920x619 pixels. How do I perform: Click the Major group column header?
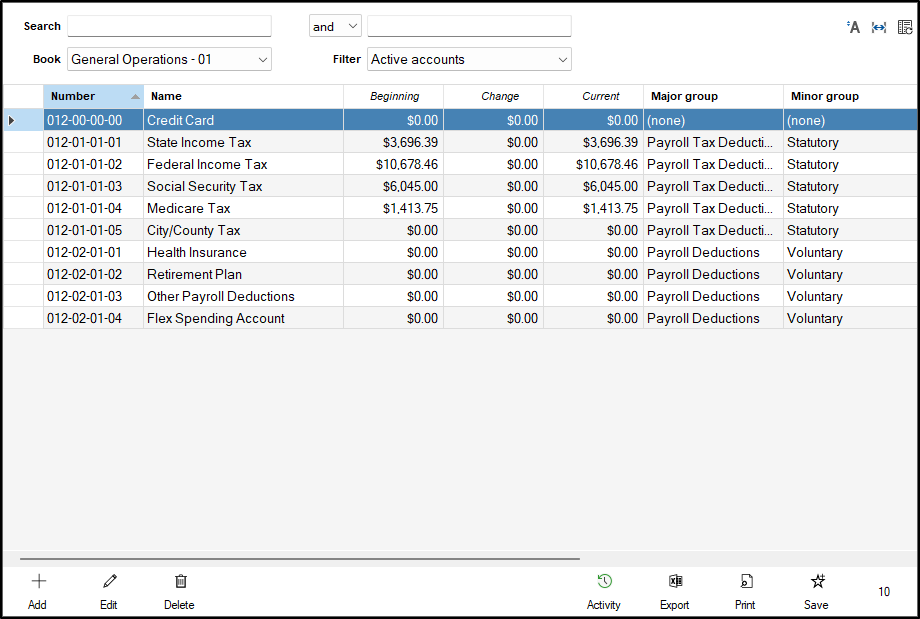tap(712, 96)
